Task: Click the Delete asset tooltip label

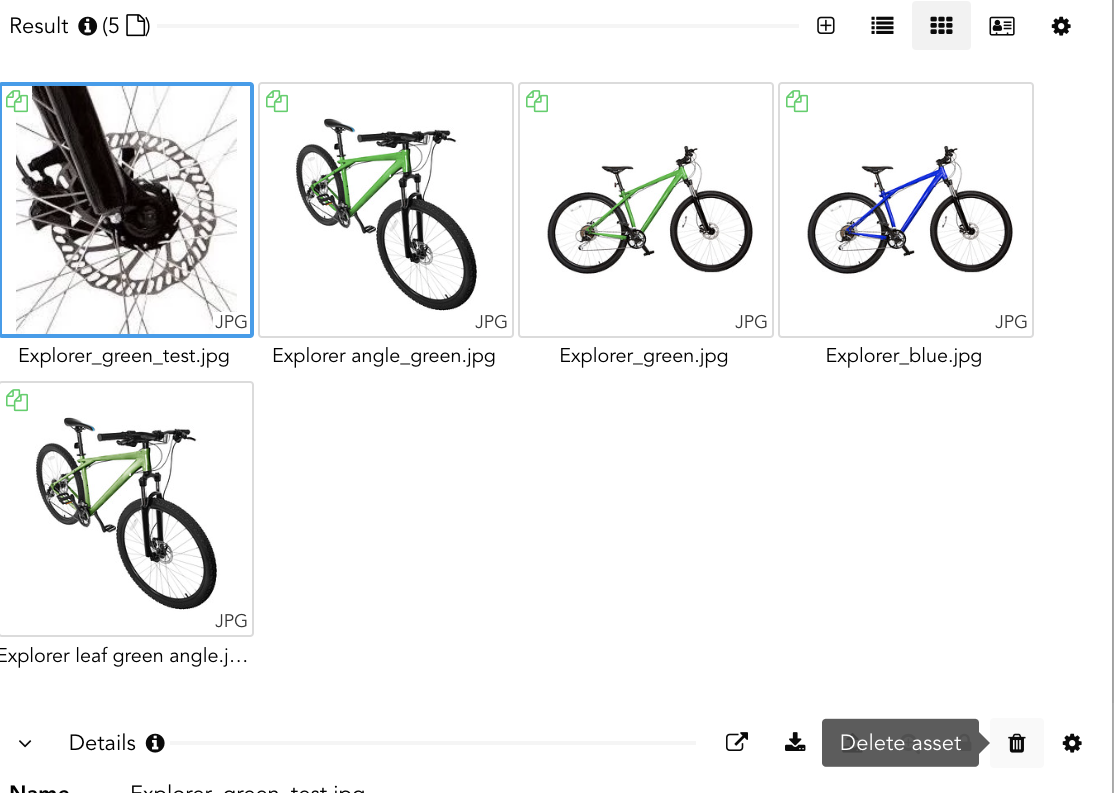Action: (899, 742)
